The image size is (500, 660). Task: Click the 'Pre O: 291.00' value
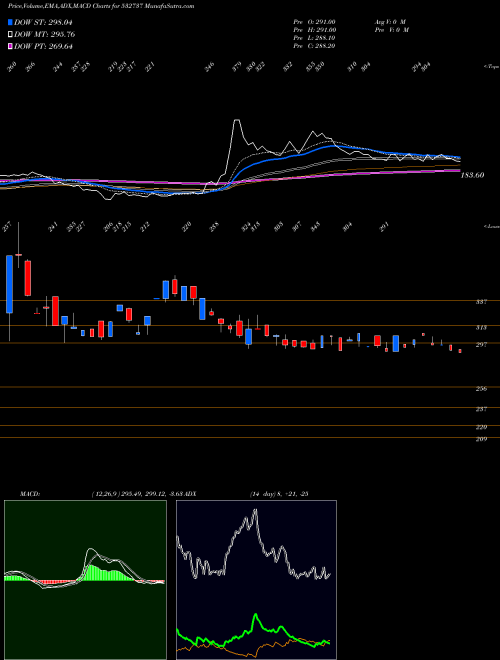314,21
